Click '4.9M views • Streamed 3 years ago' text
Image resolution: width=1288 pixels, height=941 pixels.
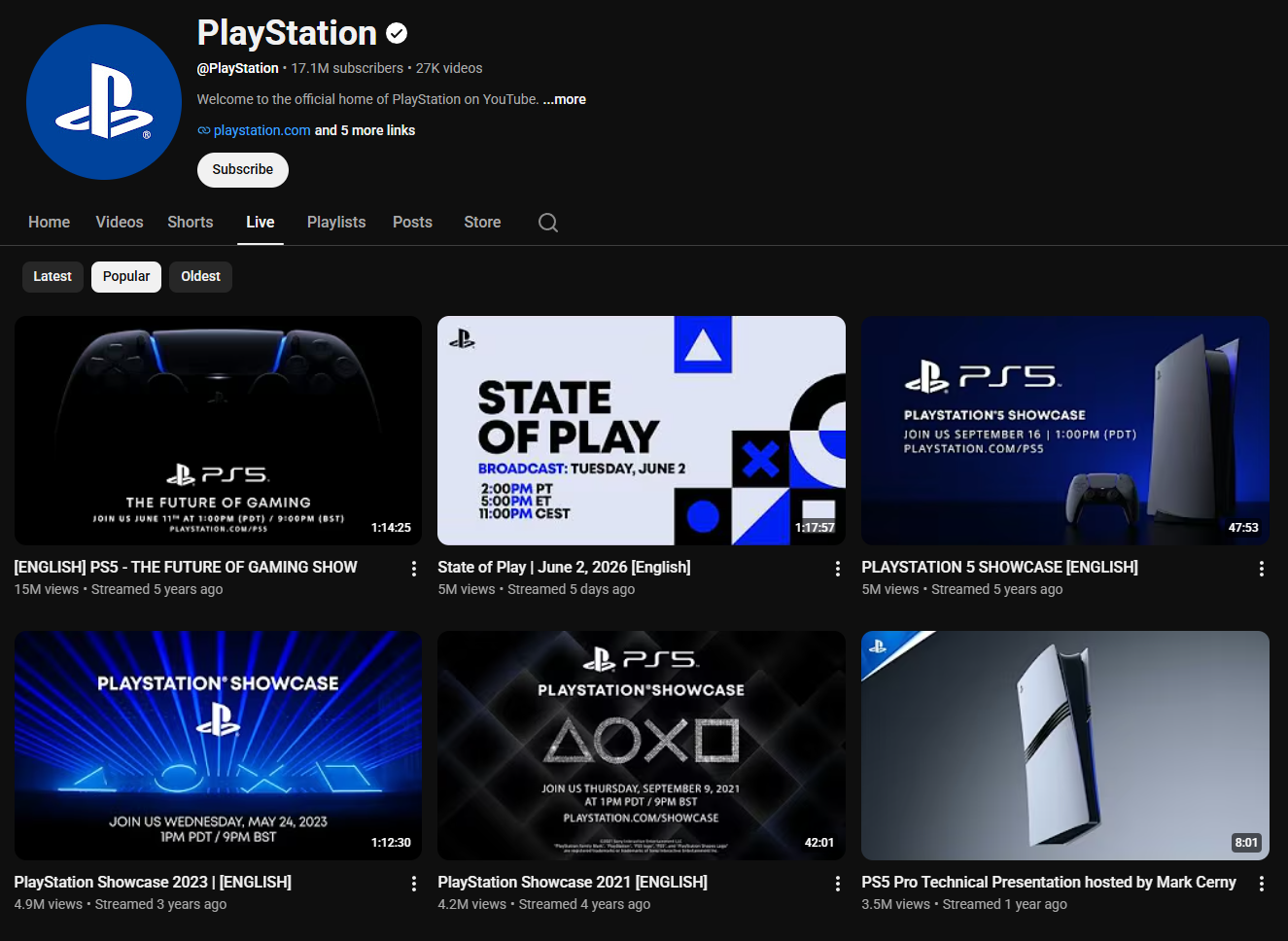click(121, 904)
